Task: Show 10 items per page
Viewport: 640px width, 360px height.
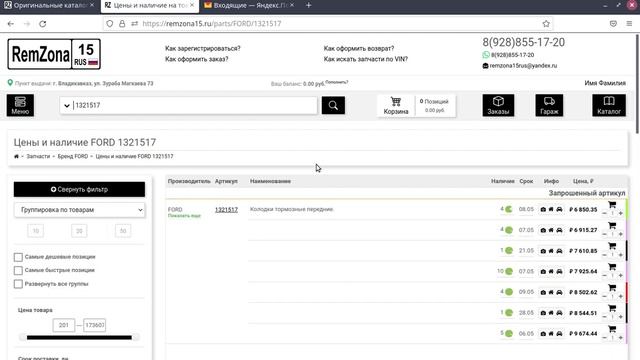Action: (36, 231)
